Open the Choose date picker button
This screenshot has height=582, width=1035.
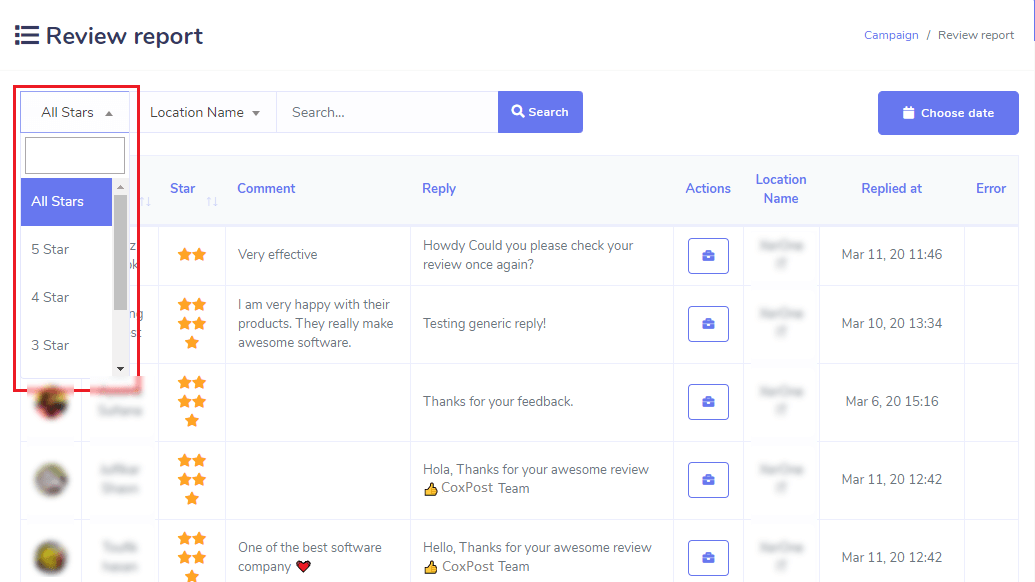coord(947,113)
